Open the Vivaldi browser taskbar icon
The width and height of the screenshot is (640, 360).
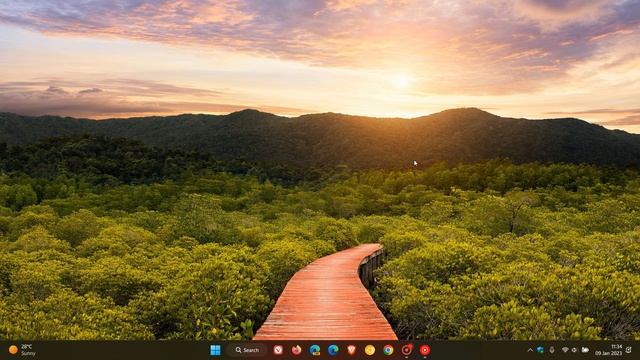click(278, 350)
